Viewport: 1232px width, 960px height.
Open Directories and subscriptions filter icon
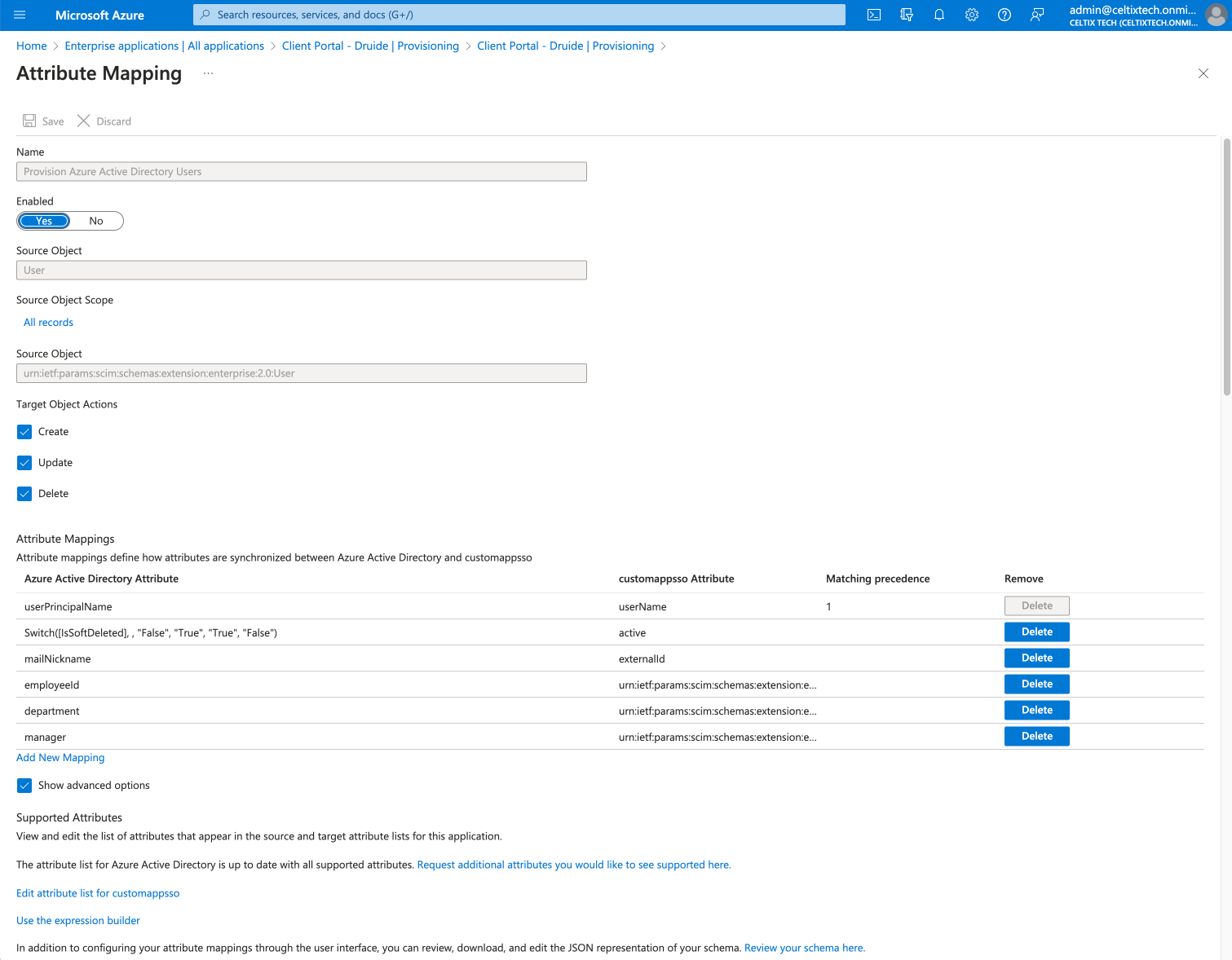[x=907, y=15]
